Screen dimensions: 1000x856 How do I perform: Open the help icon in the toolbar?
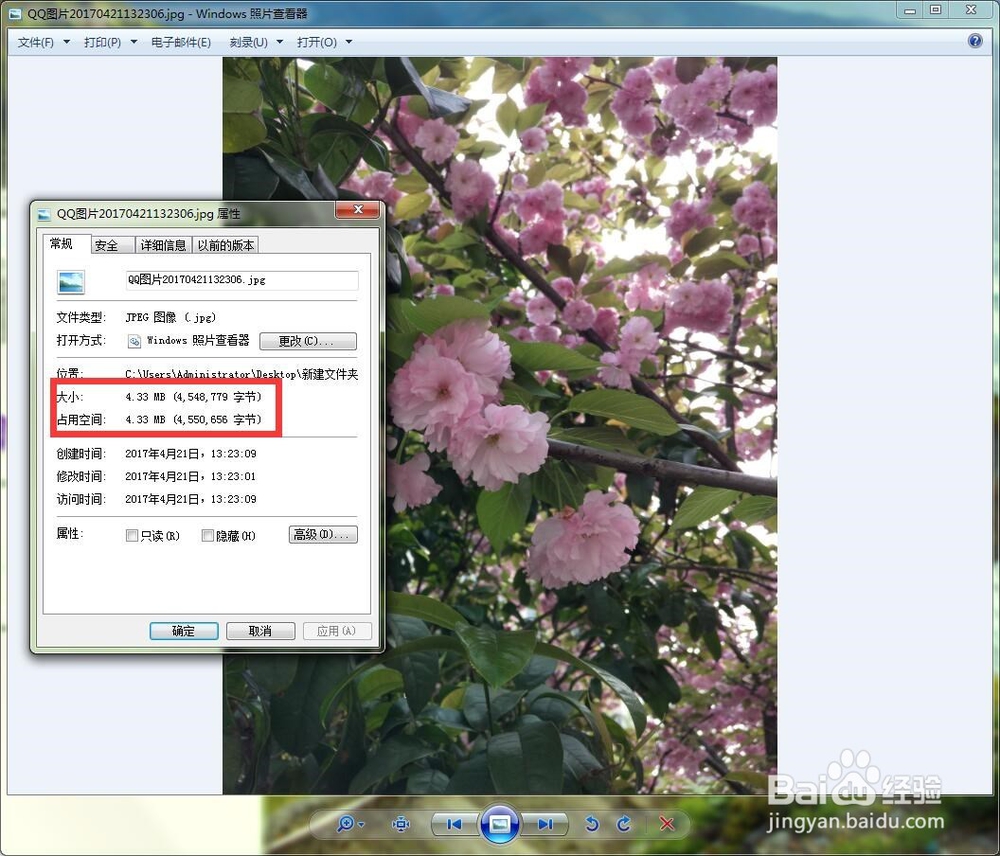point(975,41)
